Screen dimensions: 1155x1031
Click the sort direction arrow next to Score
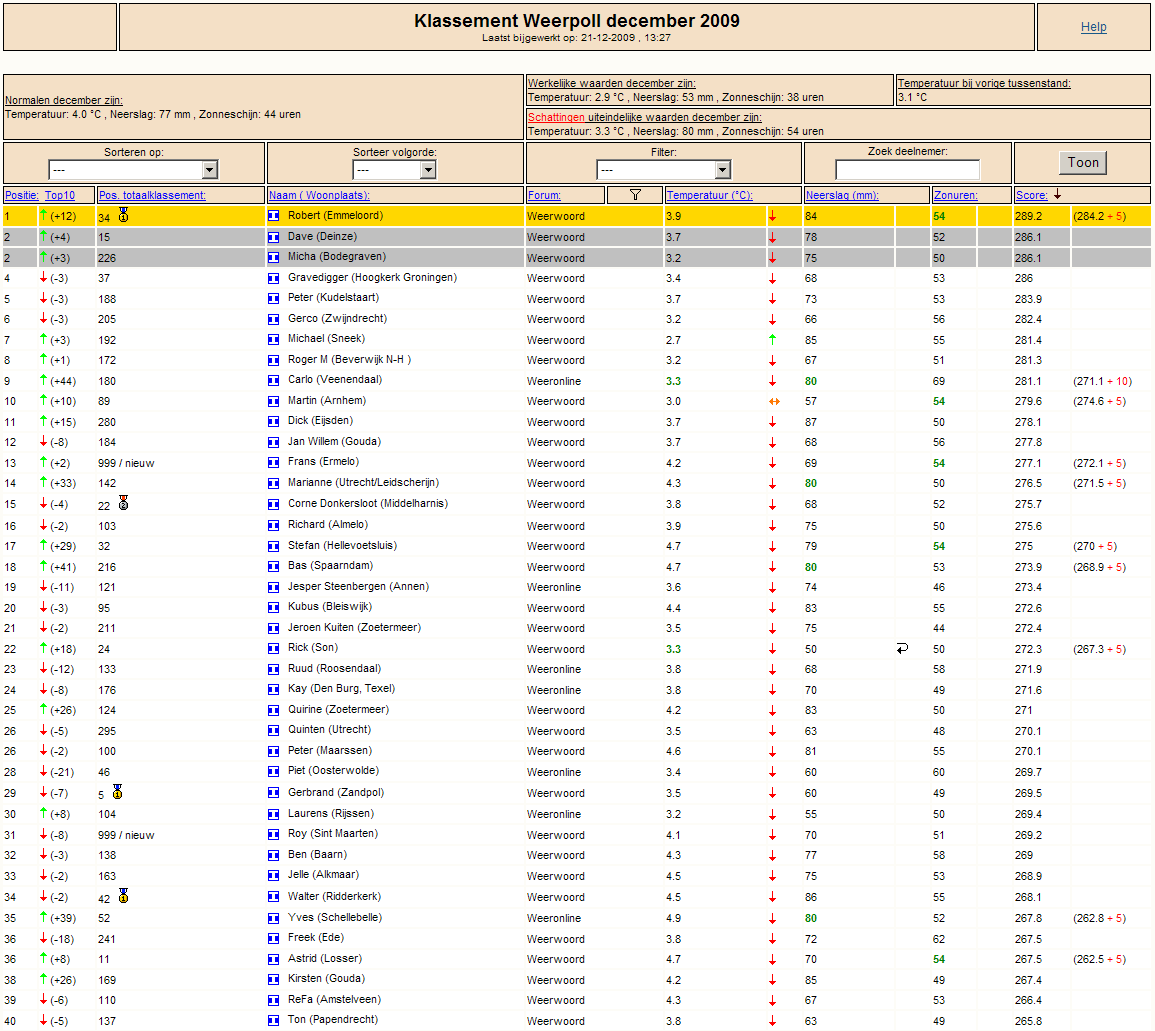(1058, 195)
